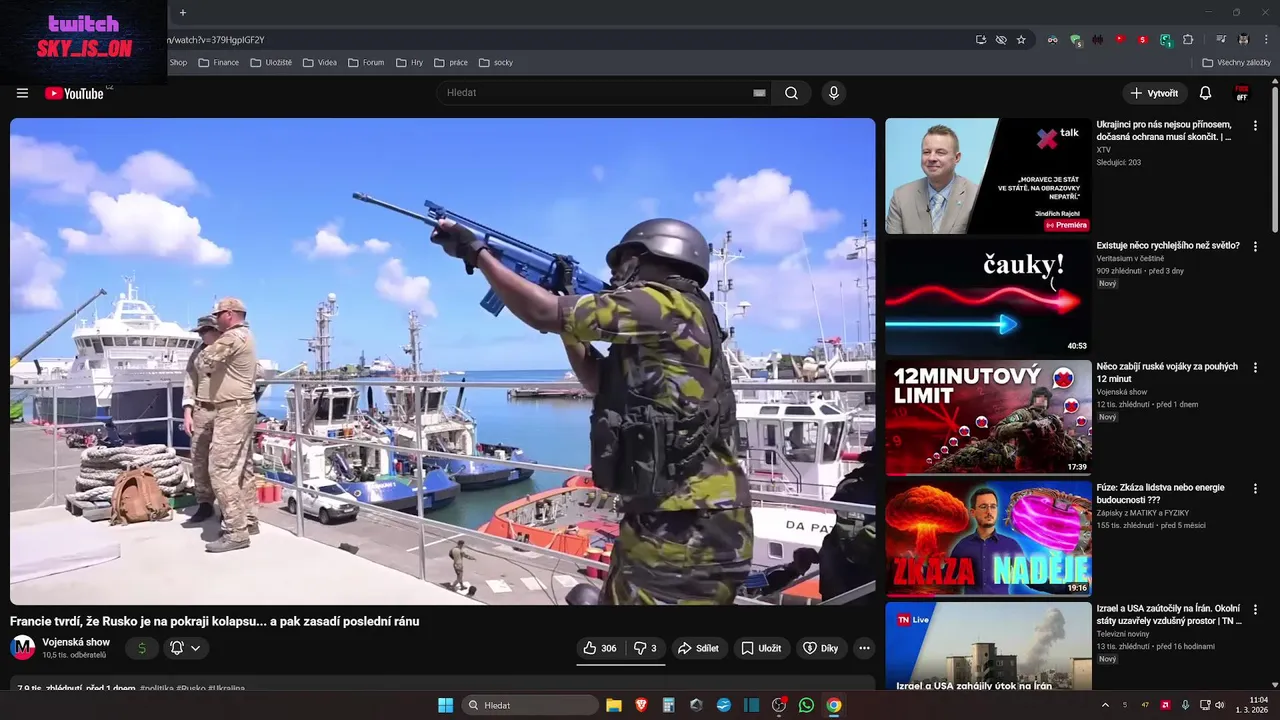The width and height of the screenshot is (1280, 720).
Task: Click the Vytvořit create button
Action: (1155, 93)
